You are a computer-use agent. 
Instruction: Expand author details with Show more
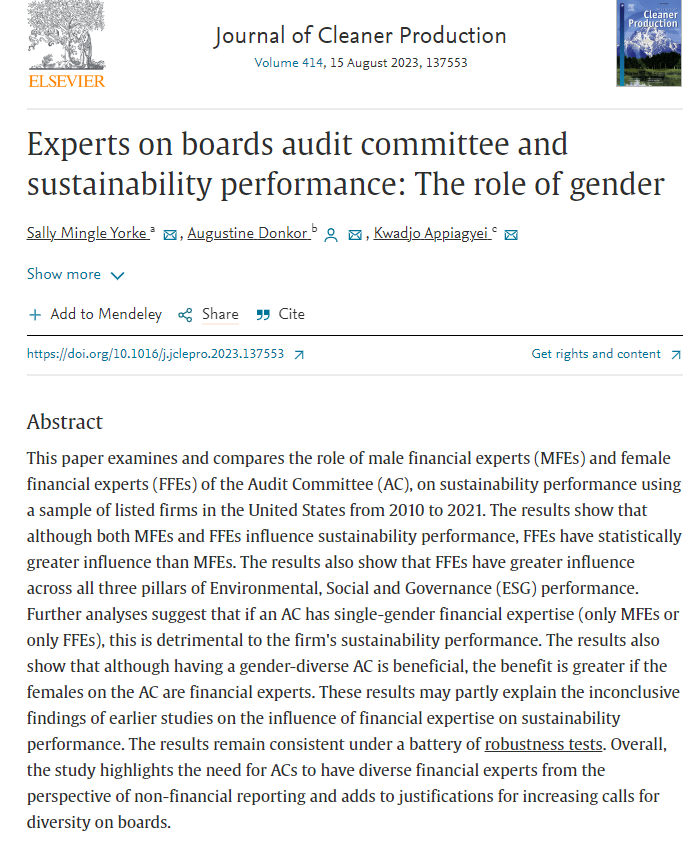[x=64, y=274]
